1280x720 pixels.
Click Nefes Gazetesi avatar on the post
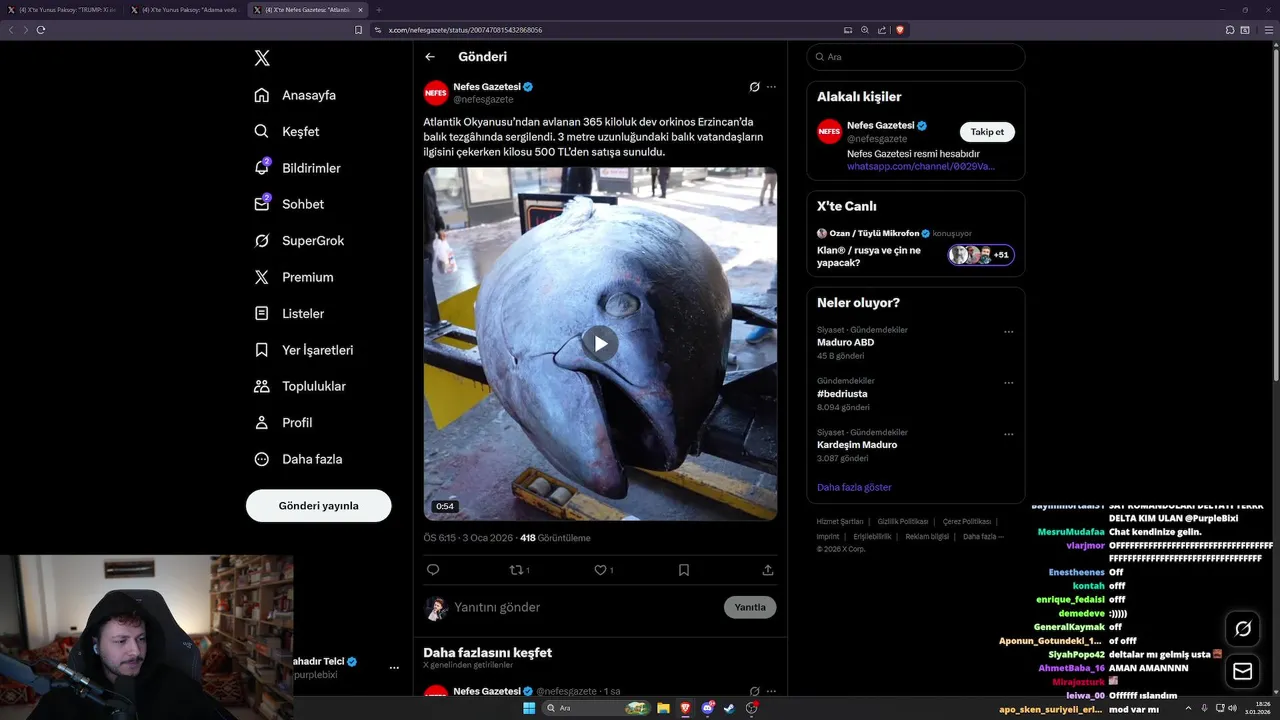point(436,93)
